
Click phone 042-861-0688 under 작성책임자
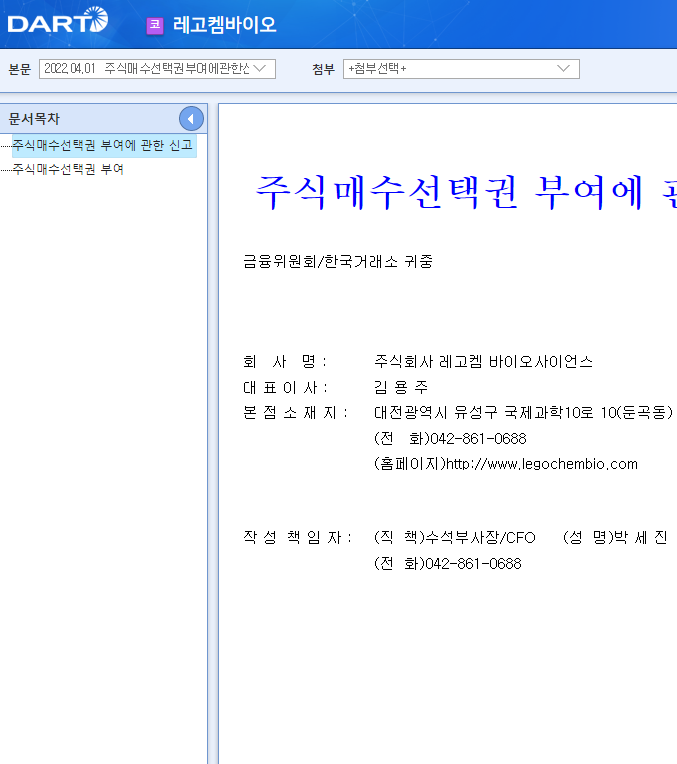[473, 564]
